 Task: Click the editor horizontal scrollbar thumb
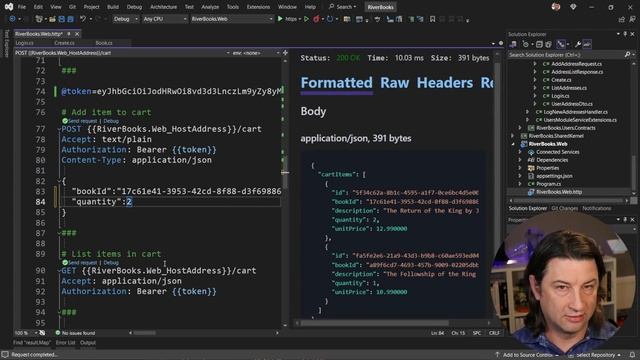click(145, 333)
